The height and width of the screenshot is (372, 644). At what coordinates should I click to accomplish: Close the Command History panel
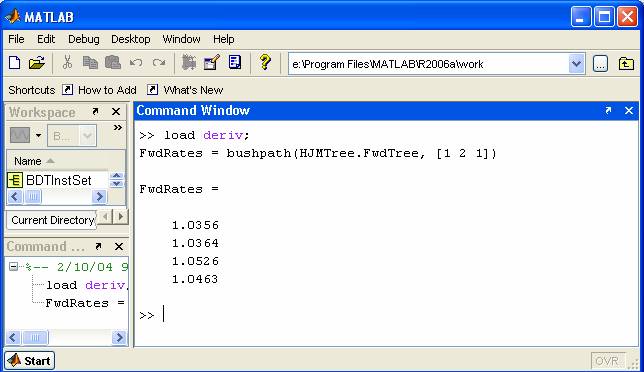[x=119, y=246]
